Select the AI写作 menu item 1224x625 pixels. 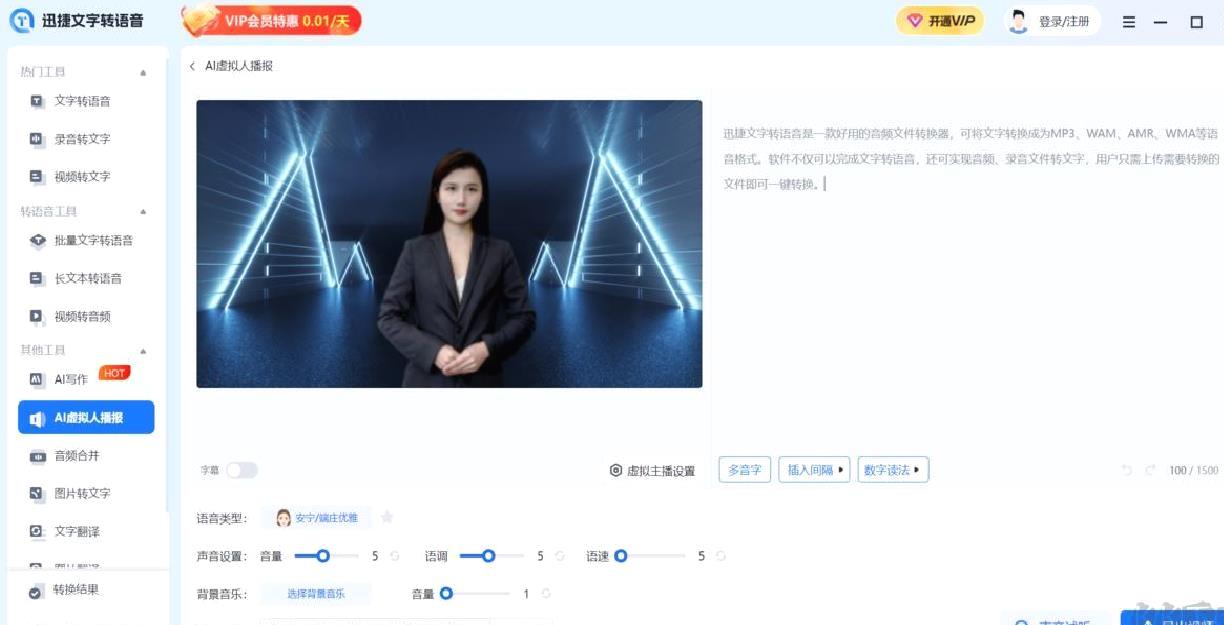pyautogui.click(x=86, y=379)
